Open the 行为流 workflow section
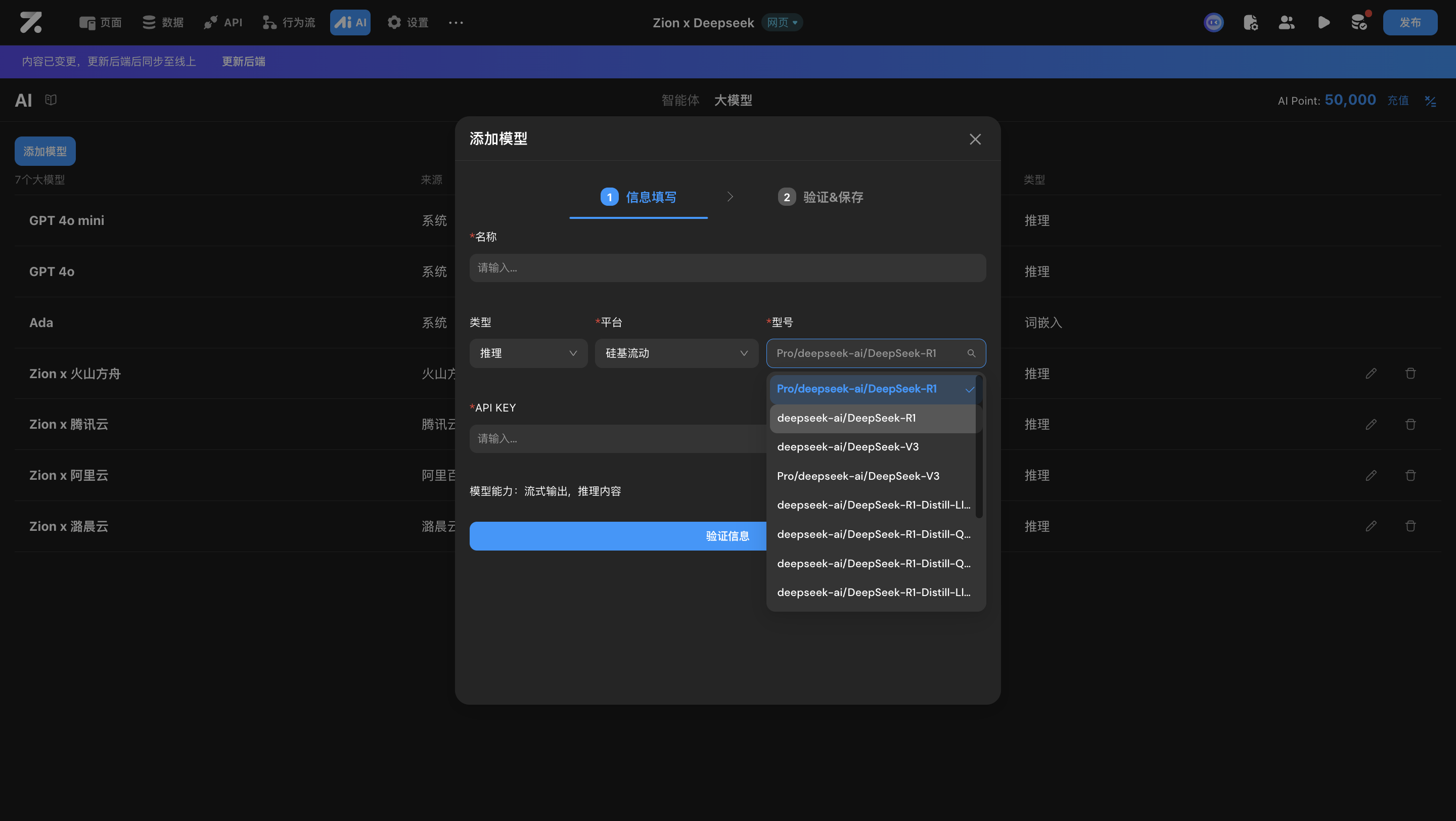 pyautogui.click(x=289, y=23)
